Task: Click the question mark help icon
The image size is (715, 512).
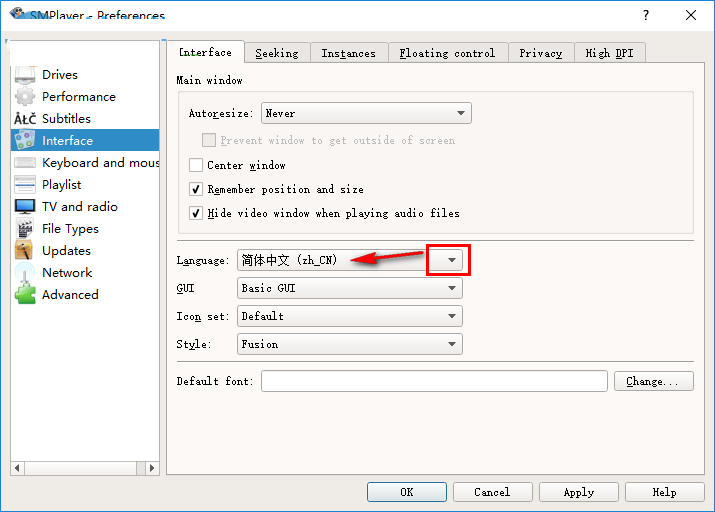Action: pos(646,16)
